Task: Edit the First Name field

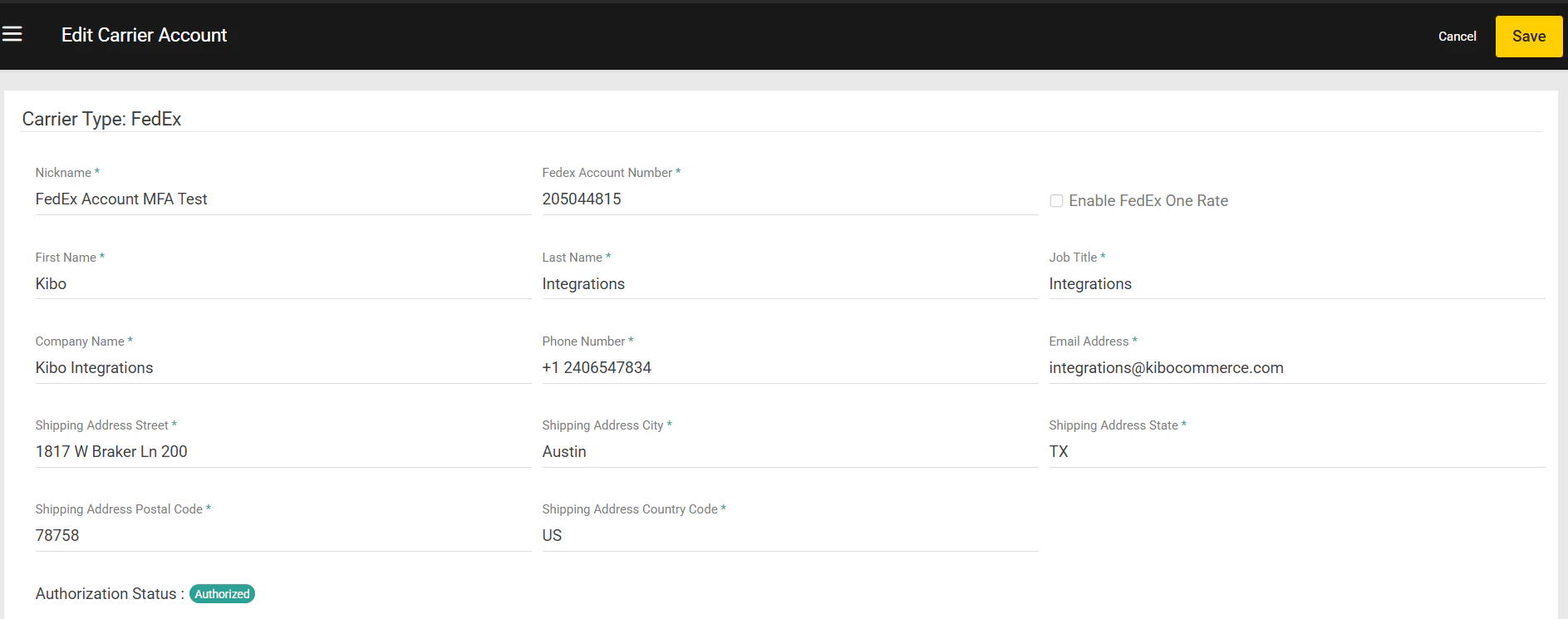Action: [283, 284]
